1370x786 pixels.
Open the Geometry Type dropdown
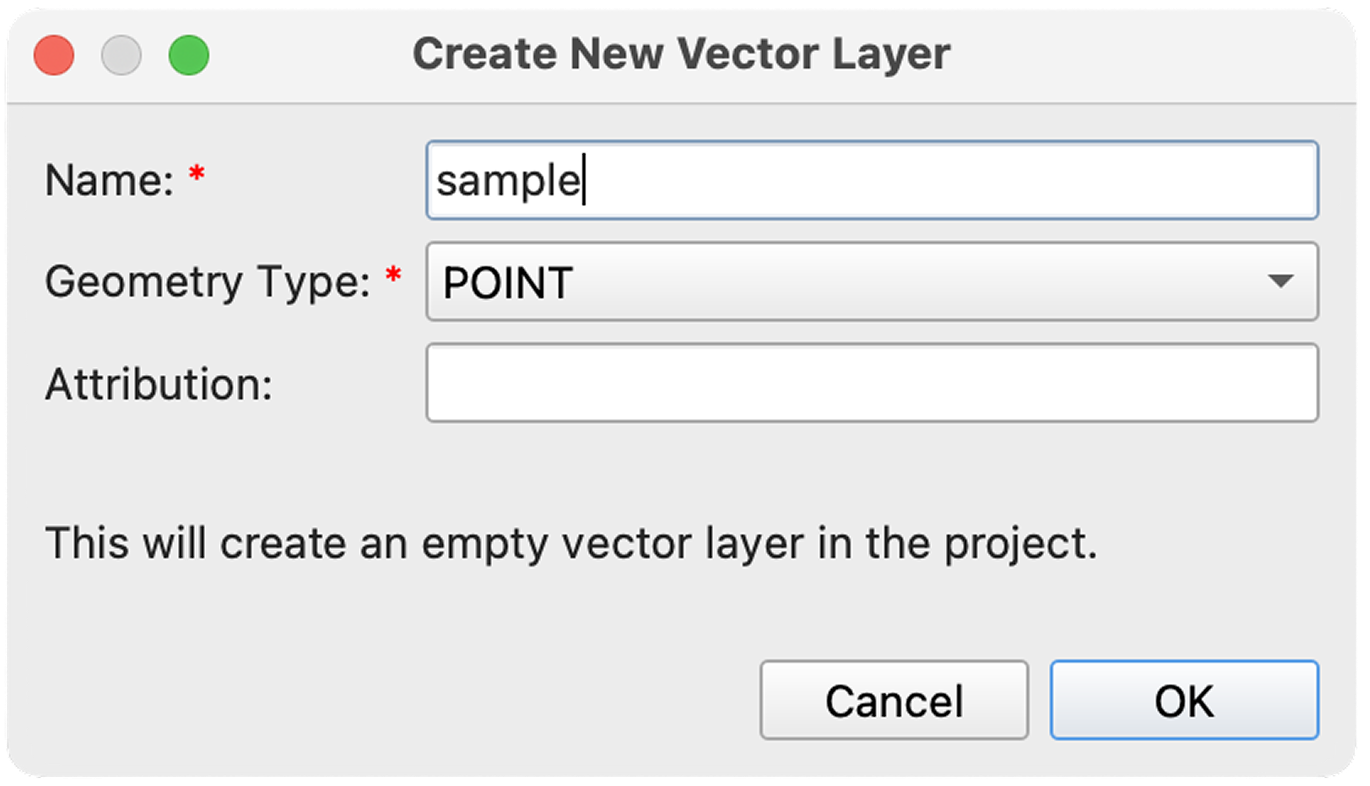point(870,282)
